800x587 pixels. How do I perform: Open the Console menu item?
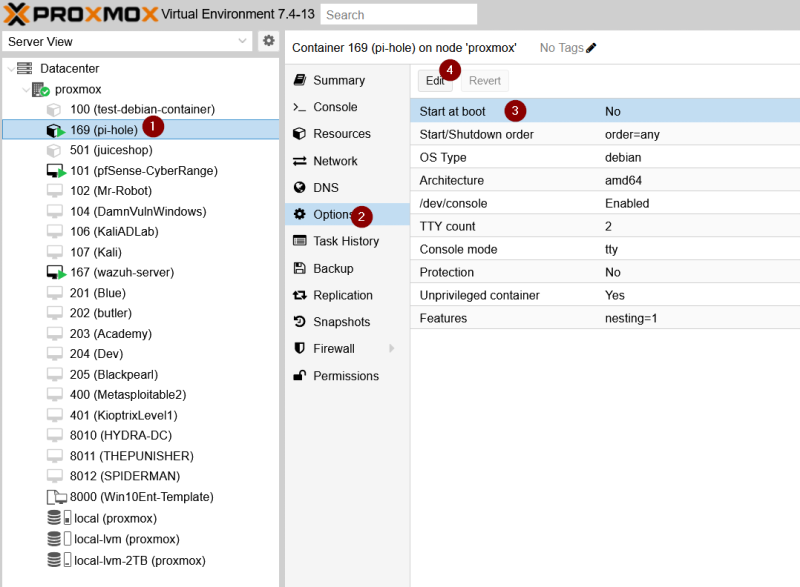coord(335,107)
